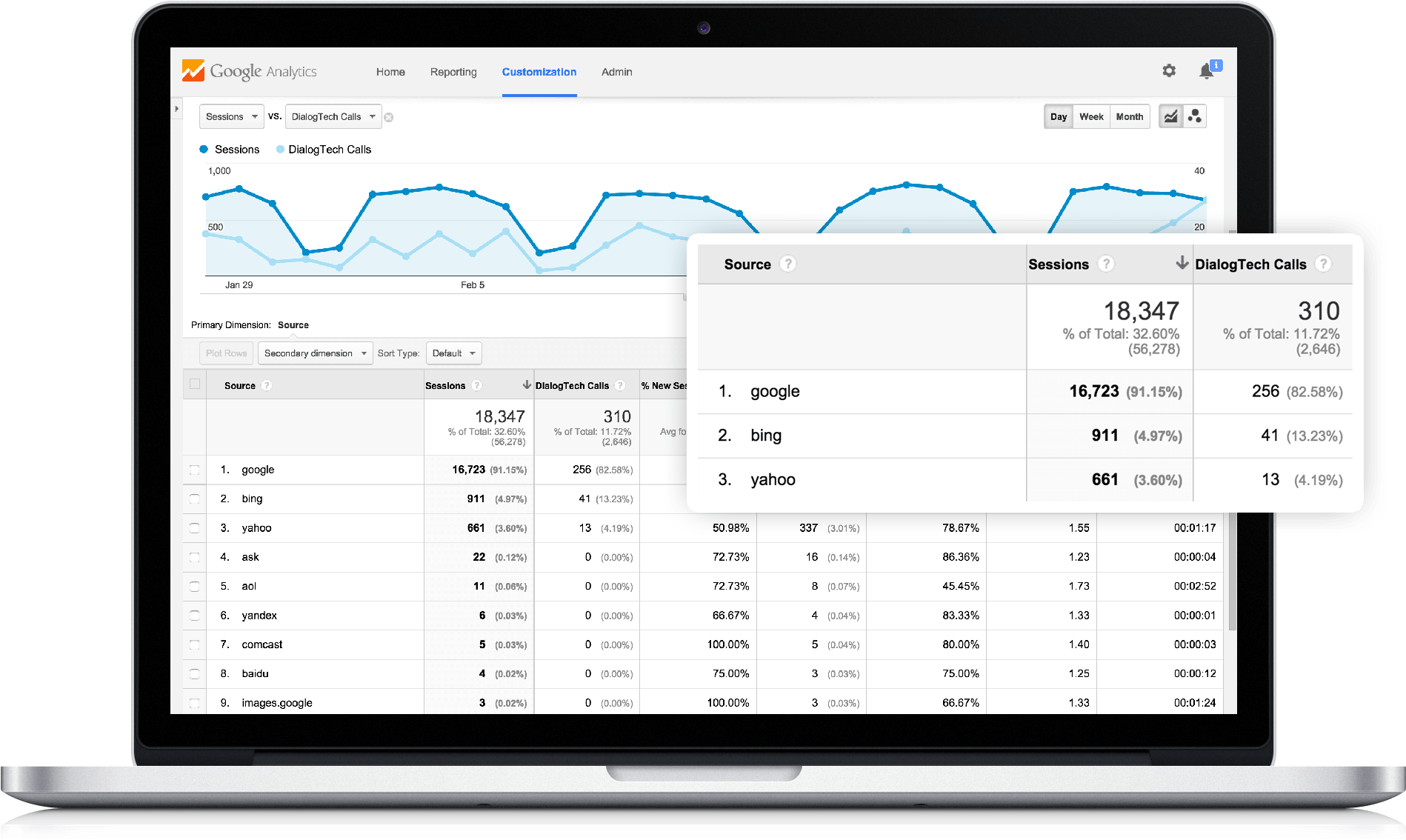Click the Source primary dimension link
The image size is (1406, 840).
point(293,324)
